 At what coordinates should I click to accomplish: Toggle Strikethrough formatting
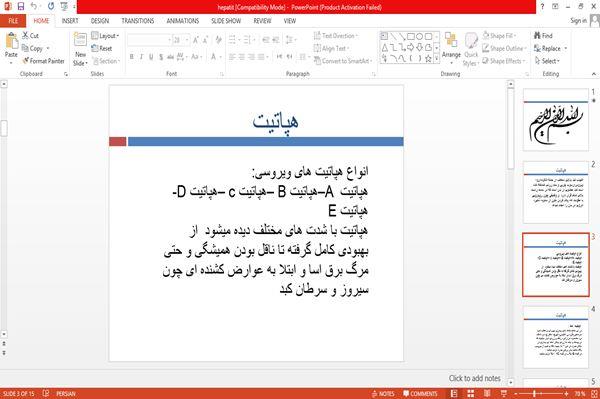coord(170,57)
